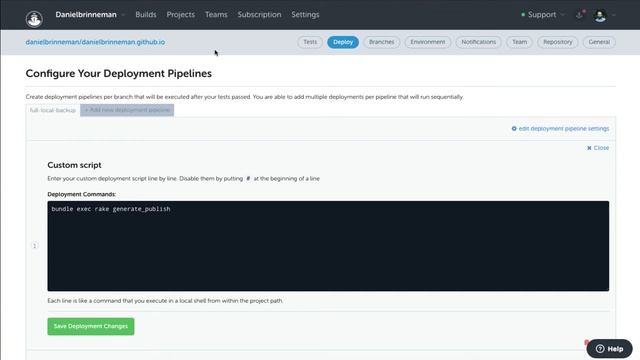640x360 pixels.
Task: Open the Environment tab
Action: coord(428,42)
